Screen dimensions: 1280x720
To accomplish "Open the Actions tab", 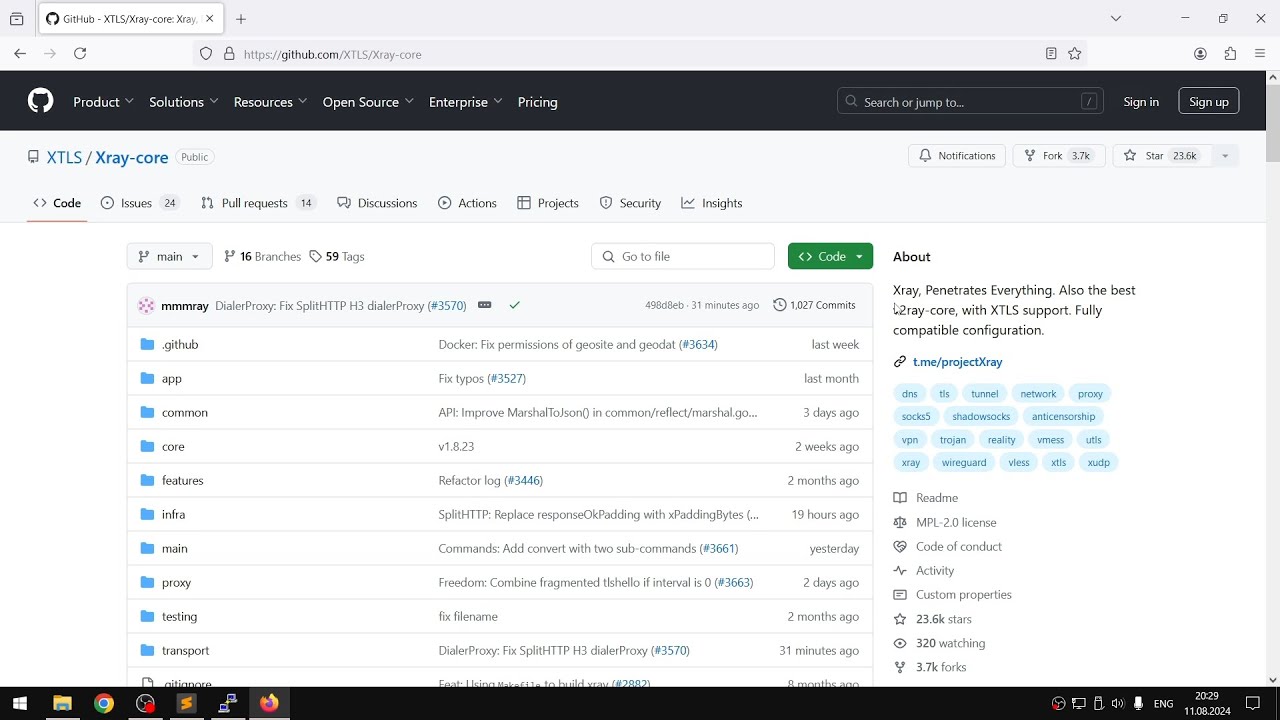I will pos(467,203).
